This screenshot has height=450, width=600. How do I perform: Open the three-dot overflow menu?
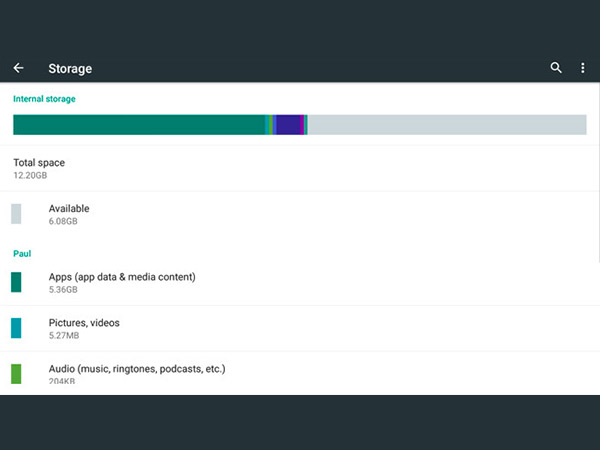pos(583,68)
